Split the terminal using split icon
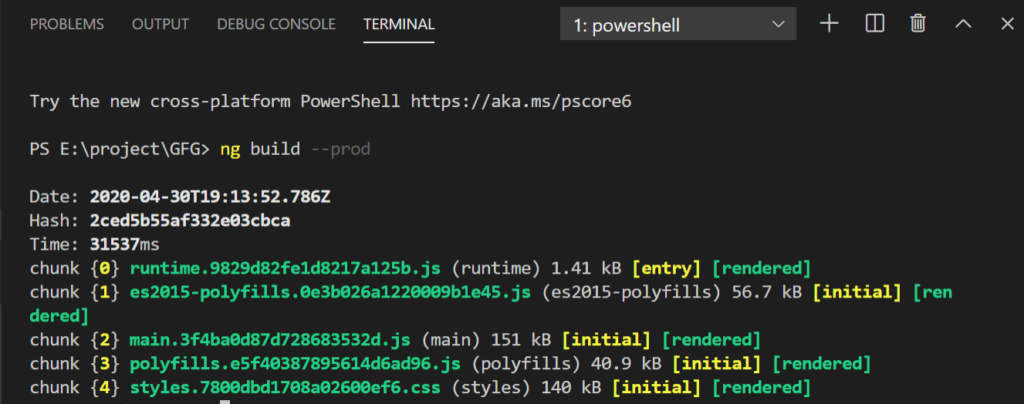Image resolution: width=1024 pixels, height=404 pixels. click(874, 24)
